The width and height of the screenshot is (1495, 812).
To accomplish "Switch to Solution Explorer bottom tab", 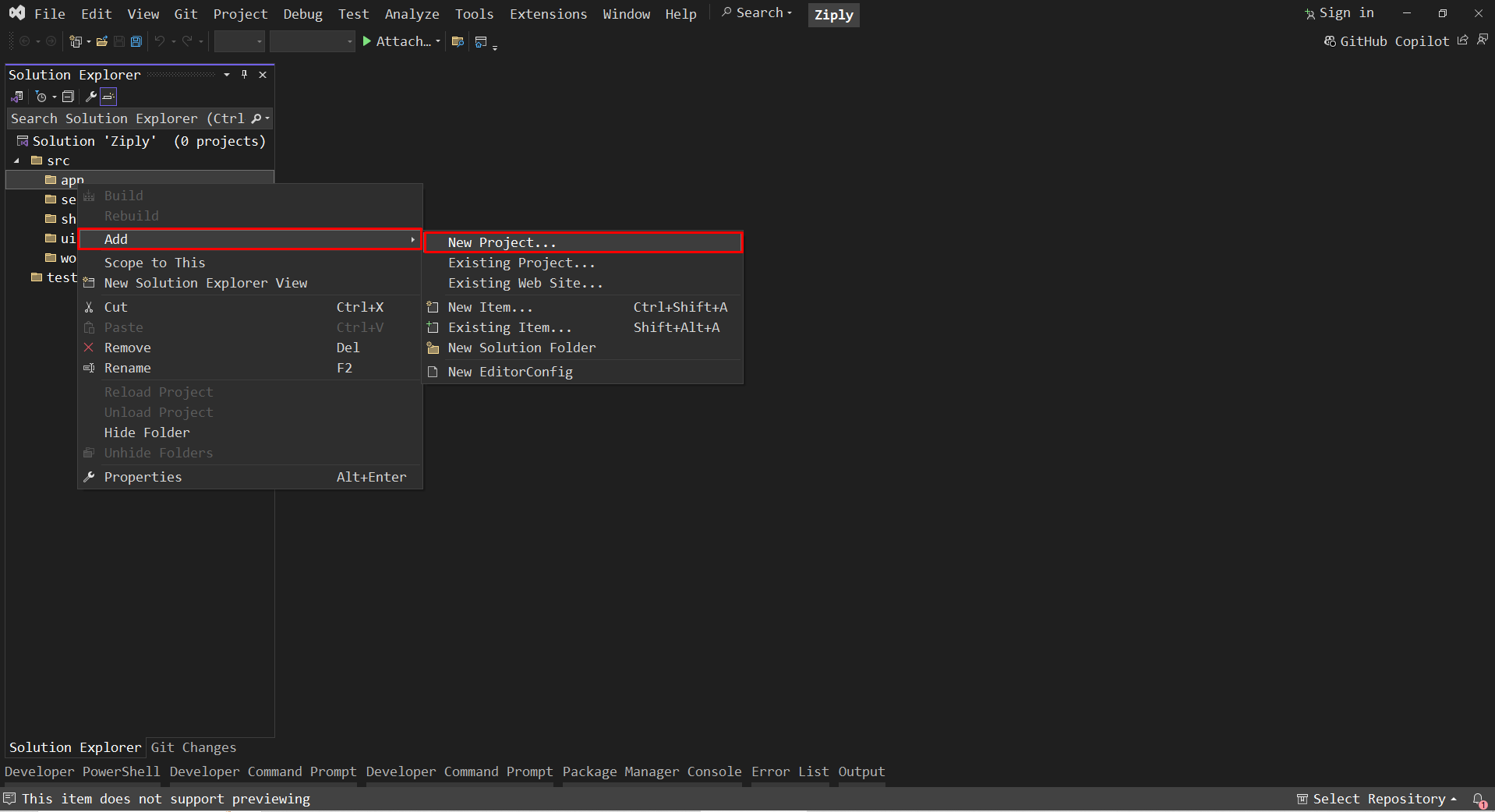I will (x=75, y=747).
